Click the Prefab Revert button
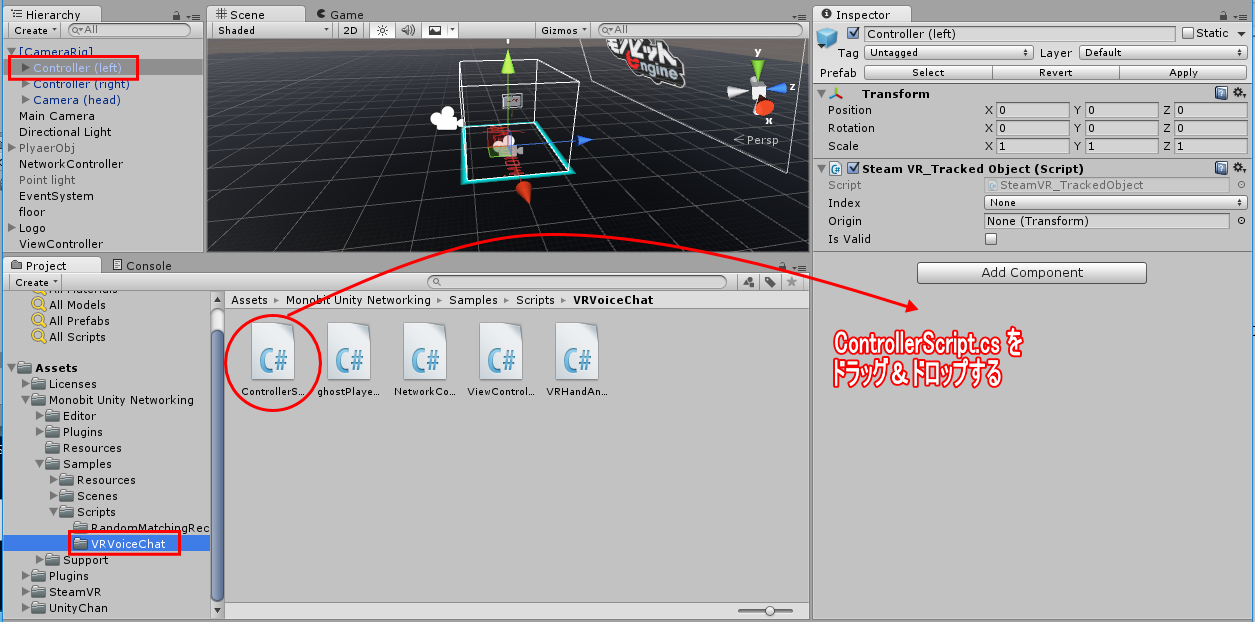The height and width of the screenshot is (622, 1255). point(1056,72)
